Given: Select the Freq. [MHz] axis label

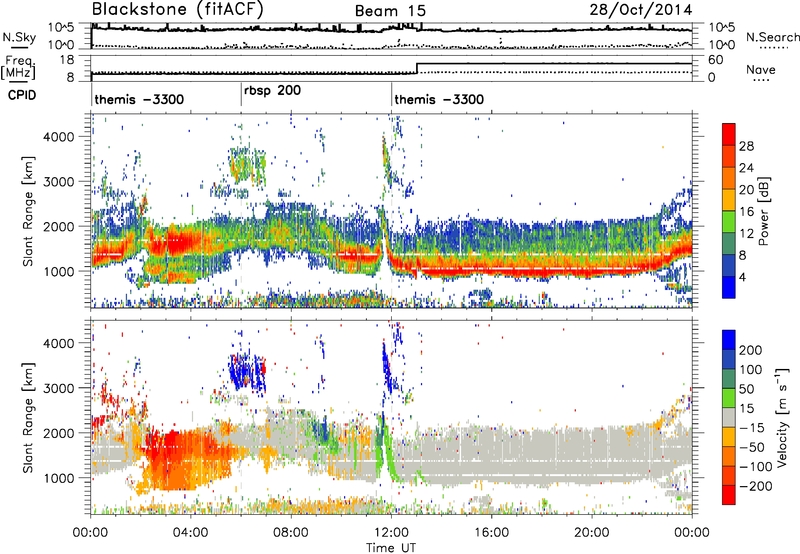Looking at the screenshot, I should 19,68.
